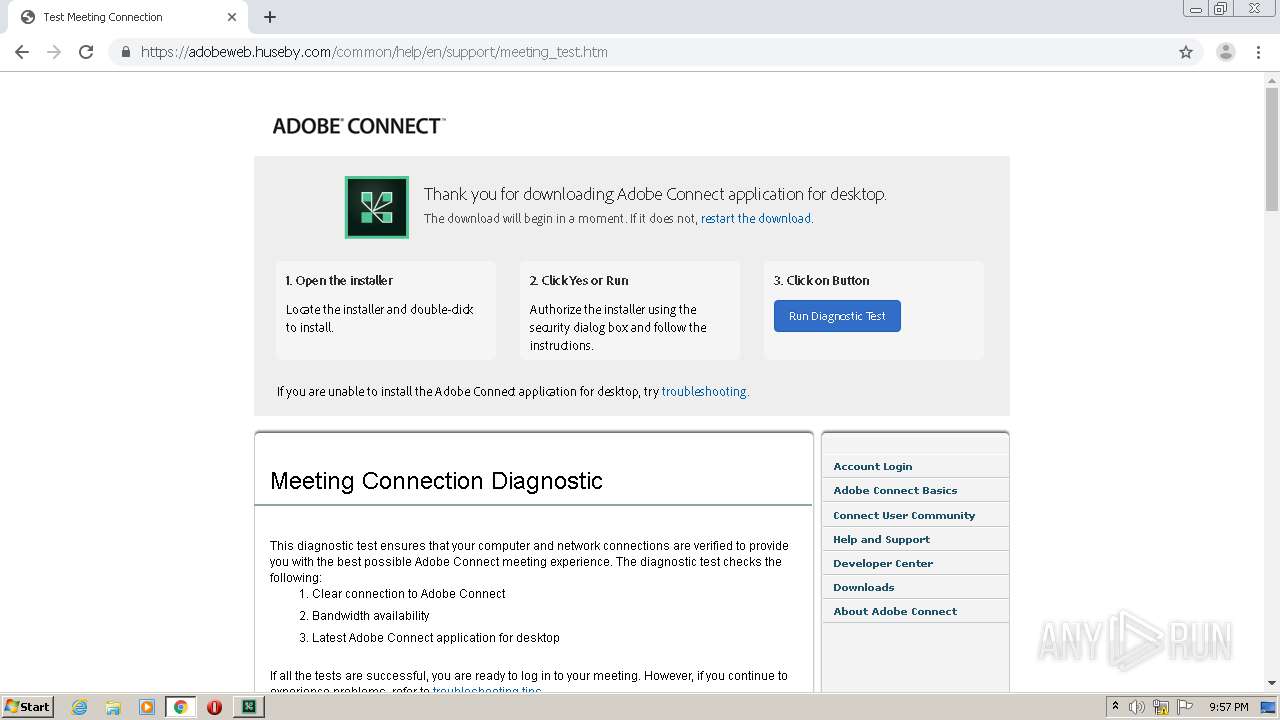Open Chrome three-dot menu
The height and width of the screenshot is (720, 1280).
tap(1258, 52)
